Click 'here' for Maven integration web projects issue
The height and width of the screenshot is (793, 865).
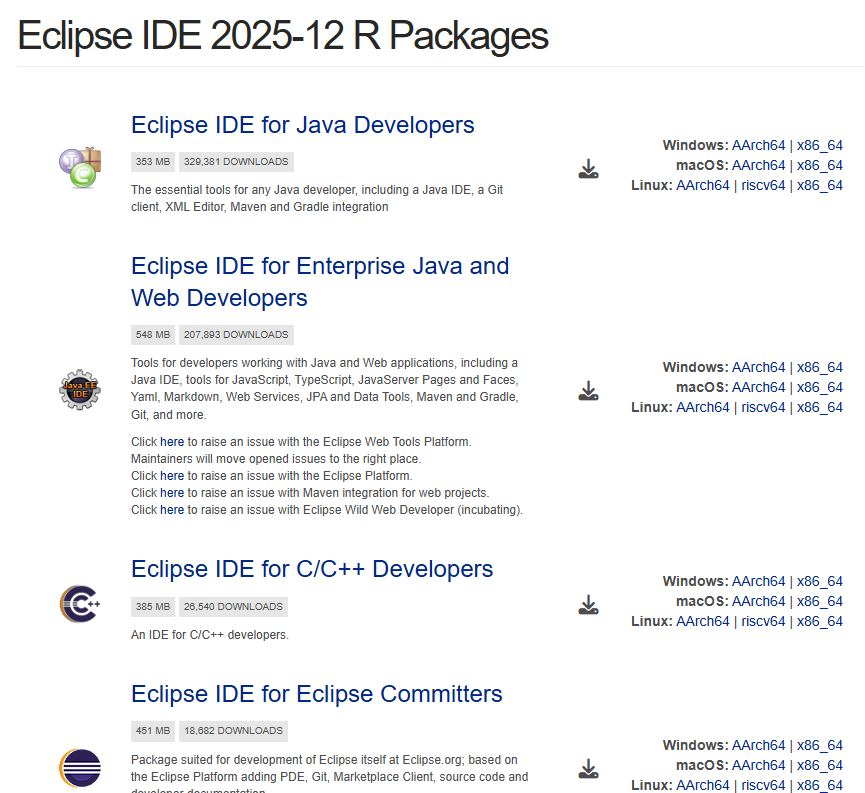(172, 493)
